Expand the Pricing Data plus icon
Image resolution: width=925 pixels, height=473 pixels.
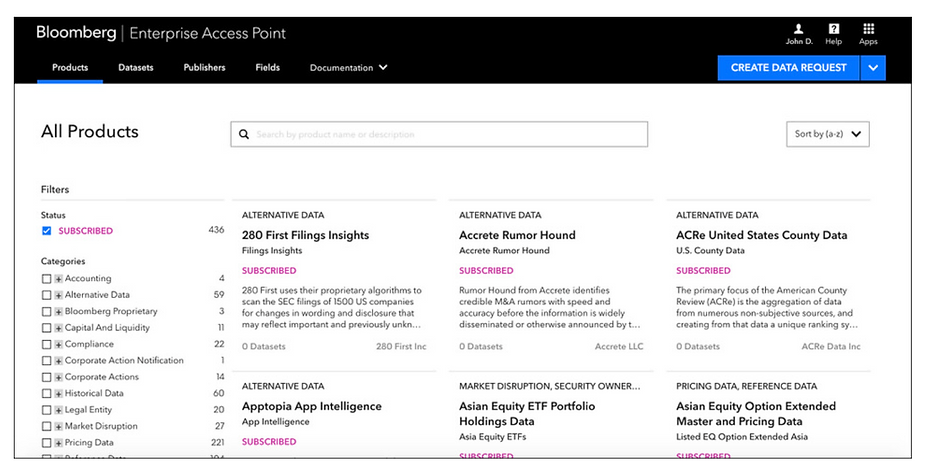pyautogui.click(x=59, y=443)
